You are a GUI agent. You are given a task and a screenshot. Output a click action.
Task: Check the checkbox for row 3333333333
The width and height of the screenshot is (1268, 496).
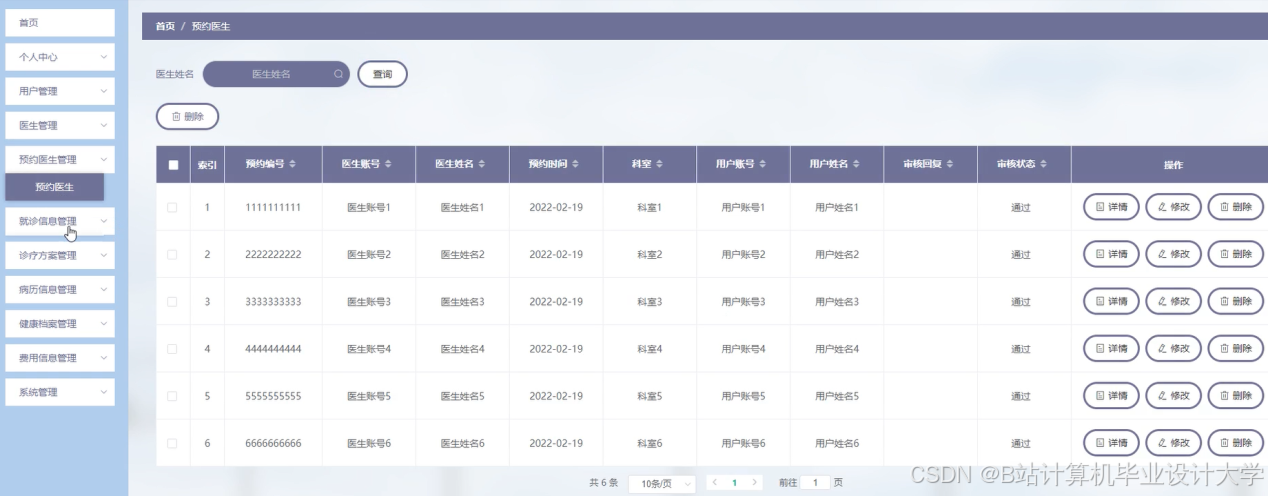point(172,302)
